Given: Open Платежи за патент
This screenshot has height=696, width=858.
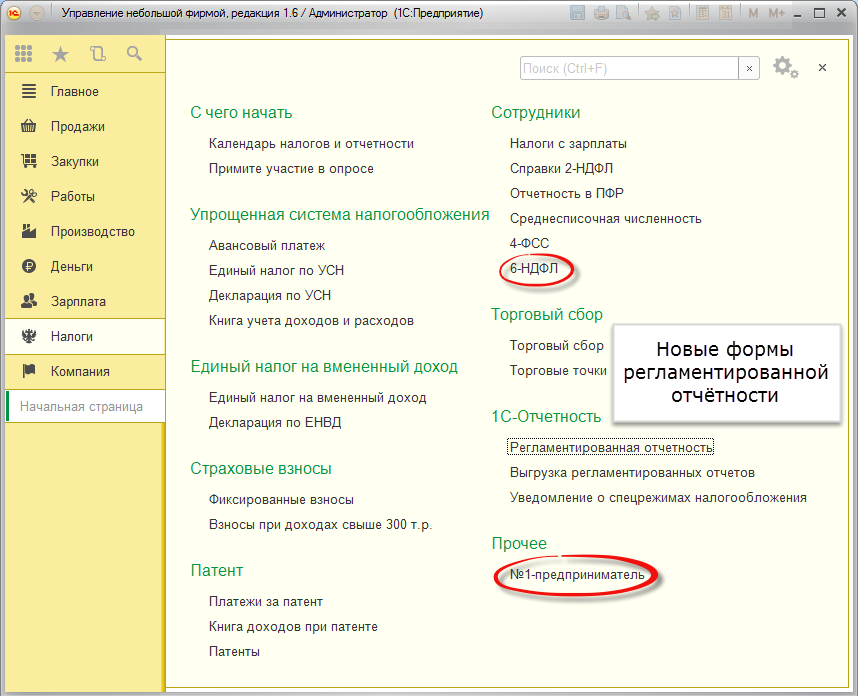Looking at the screenshot, I should (x=266, y=601).
